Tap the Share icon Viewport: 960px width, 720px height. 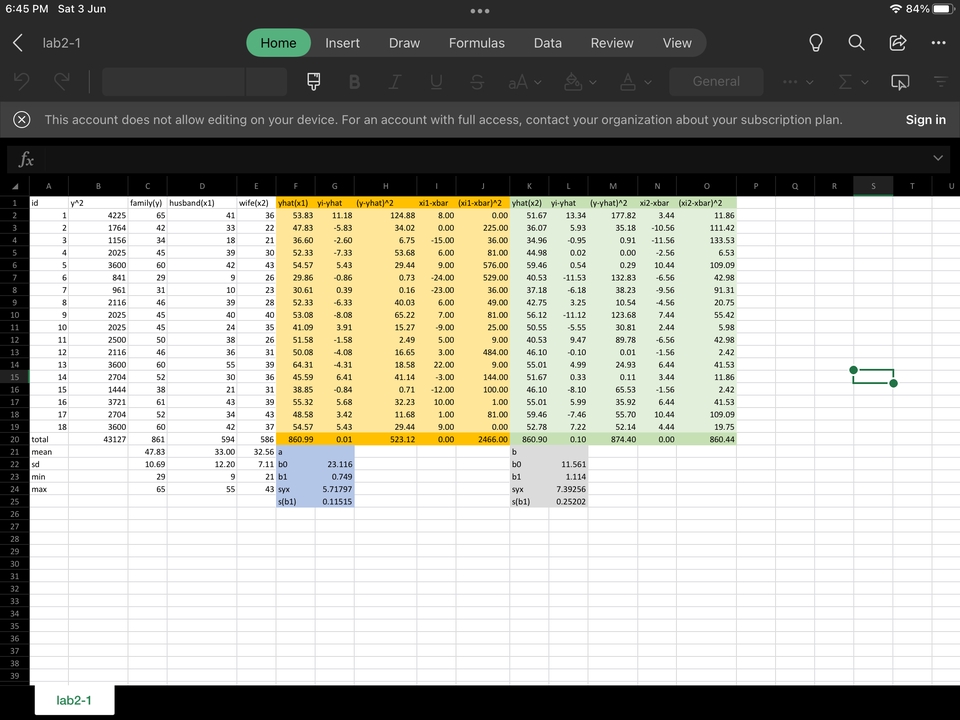click(x=898, y=43)
